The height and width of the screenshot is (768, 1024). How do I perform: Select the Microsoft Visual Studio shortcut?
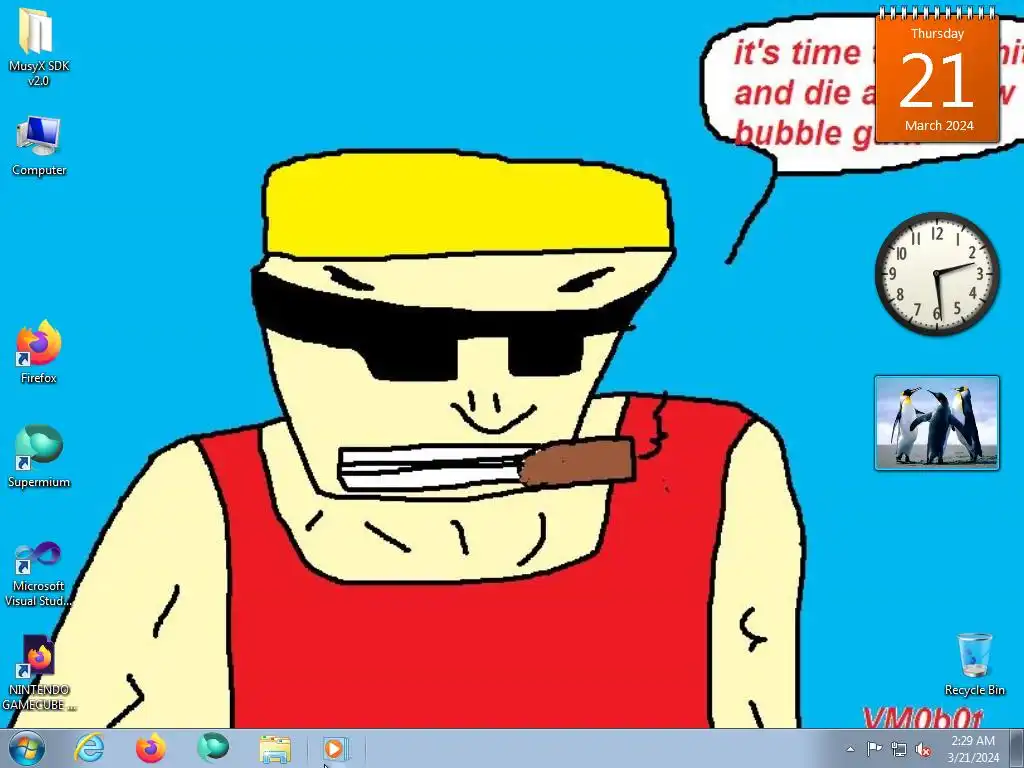click(x=39, y=573)
